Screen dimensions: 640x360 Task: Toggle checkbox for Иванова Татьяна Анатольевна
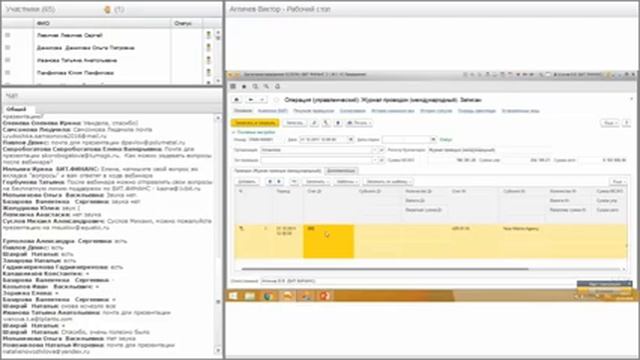(x=7, y=60)
